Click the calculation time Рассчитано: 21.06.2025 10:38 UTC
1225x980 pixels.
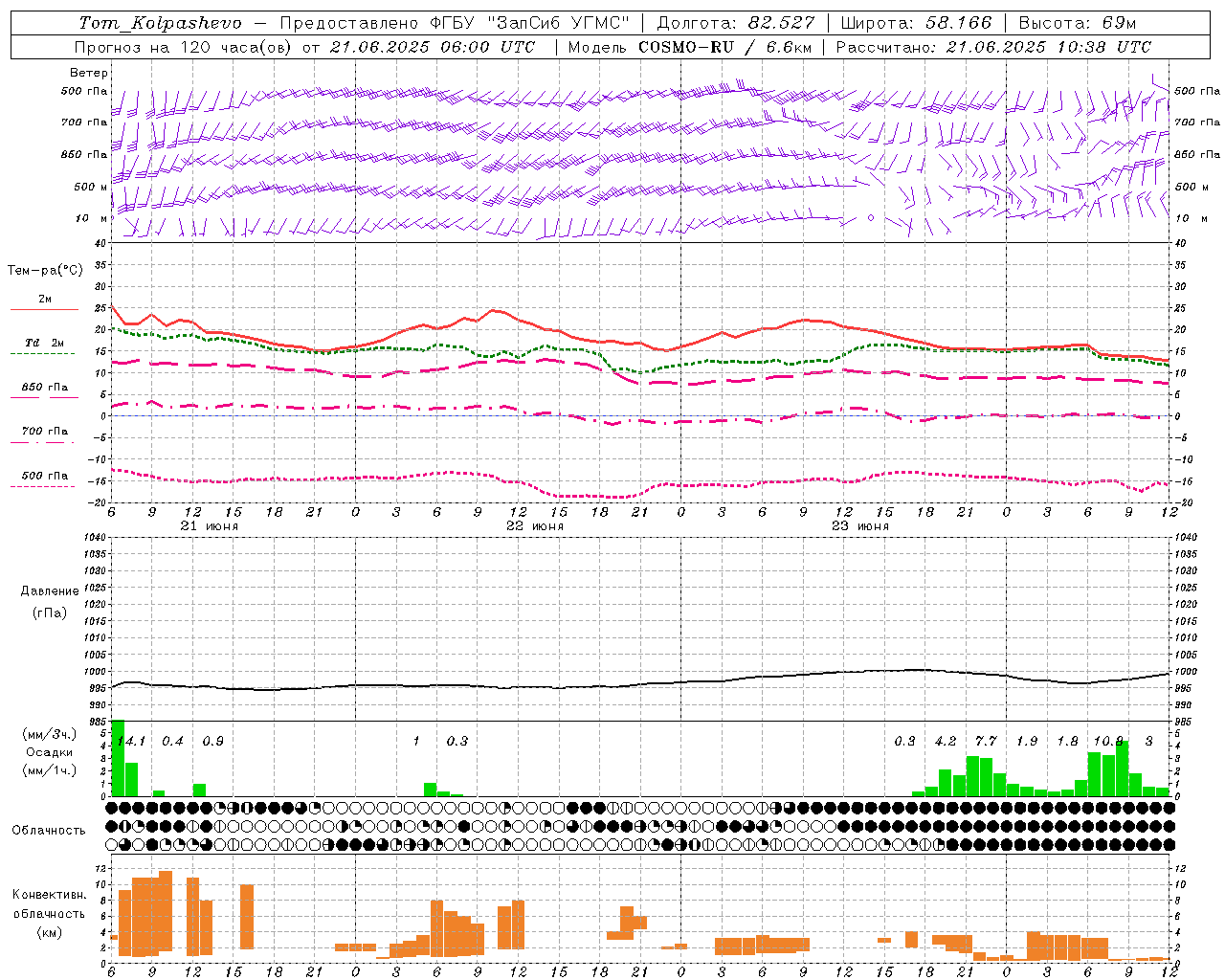[993, 47]
